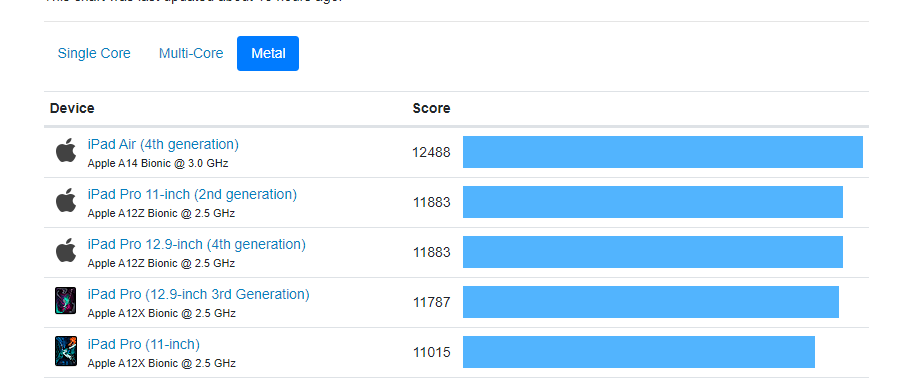This screenshot has width=902, height=381.
Task: Open iPad Pro 12.9-inch (4th generation) link
Action: point(197,245)
